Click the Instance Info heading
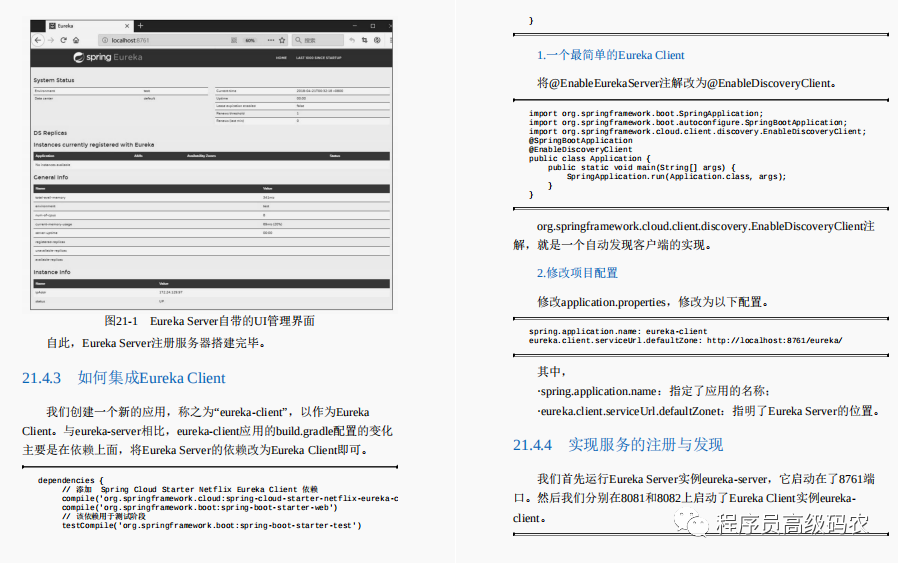 tap(52, 272)
